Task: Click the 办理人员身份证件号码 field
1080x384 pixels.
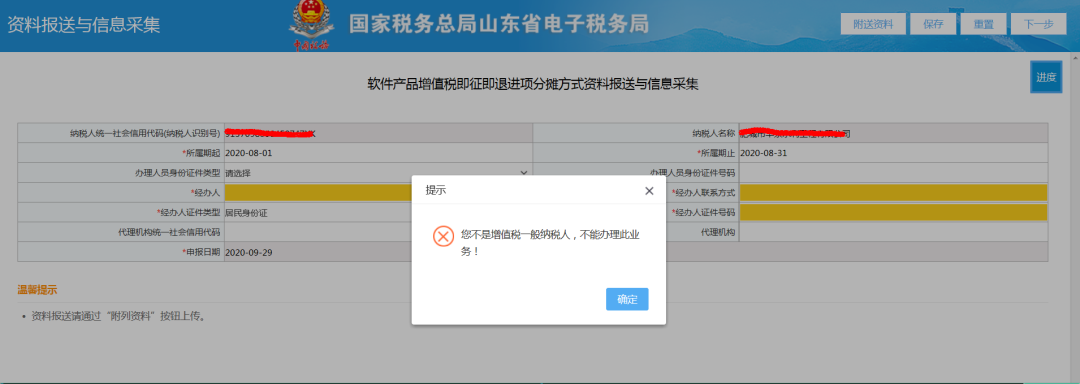Action: [x=893, y=173]
